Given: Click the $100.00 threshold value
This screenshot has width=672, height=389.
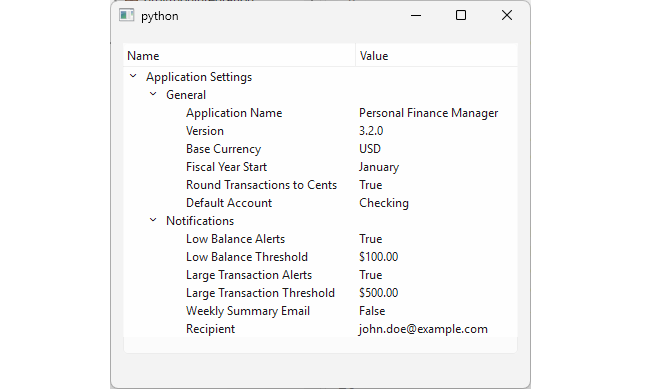Looking at the screenshot, I should [x=379, y=257].
